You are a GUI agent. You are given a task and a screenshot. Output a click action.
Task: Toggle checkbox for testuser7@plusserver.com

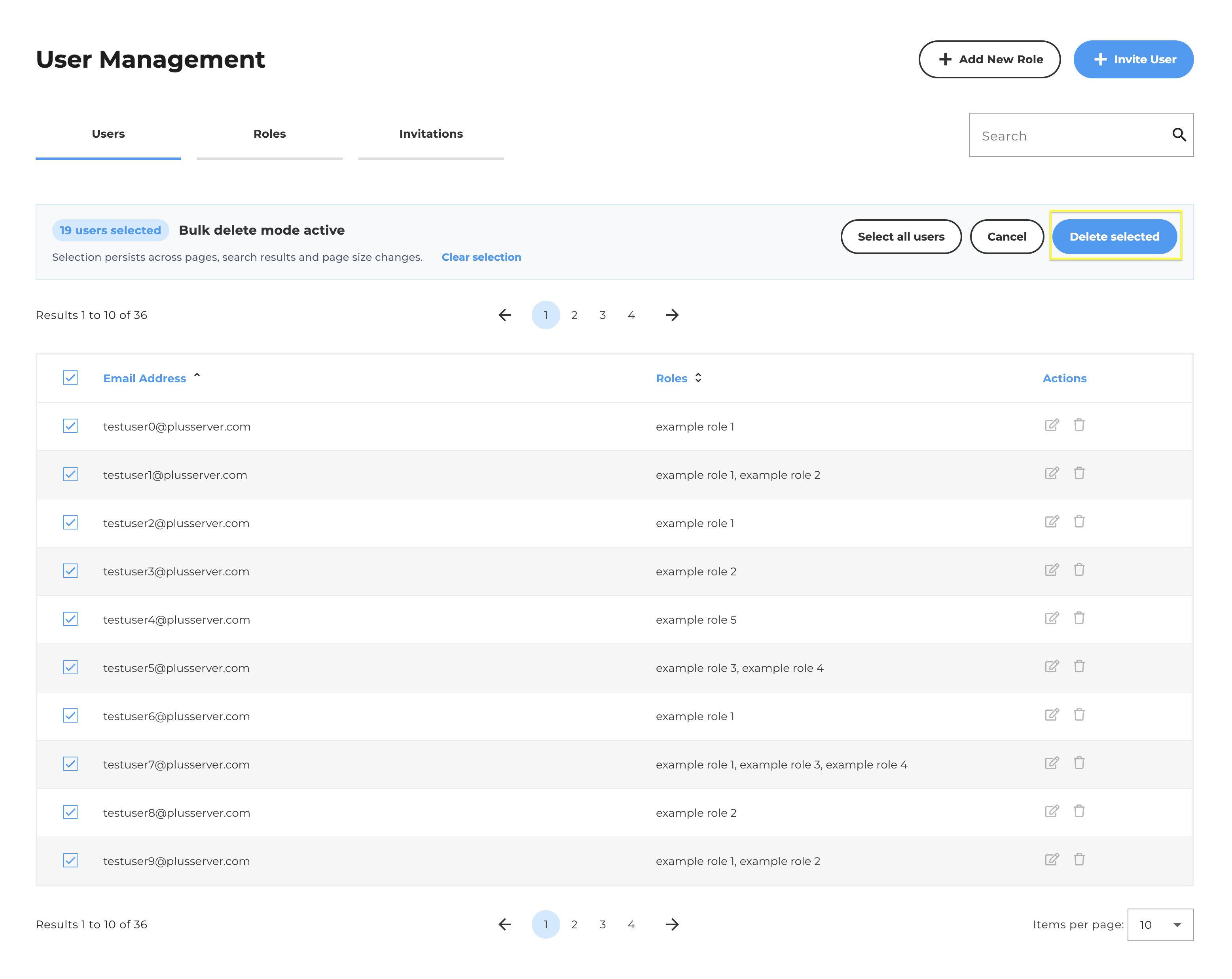tap(70, 764)
